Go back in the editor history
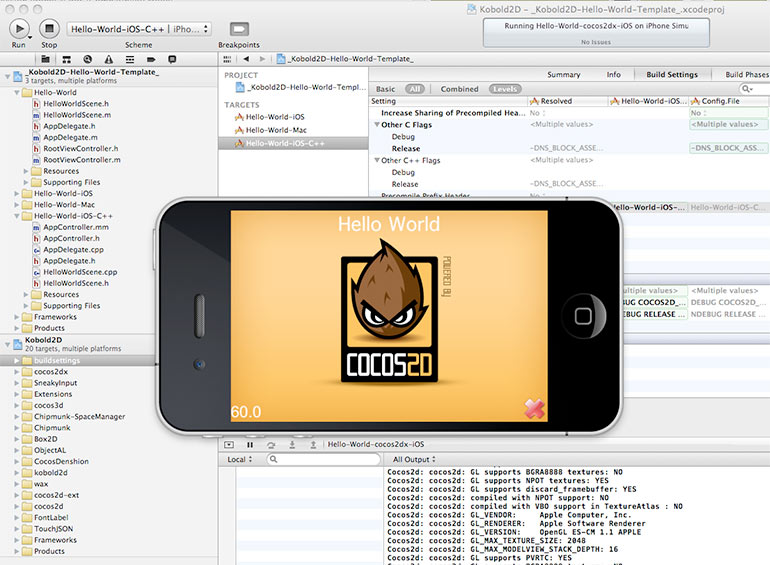770x565 pixels. point(246,59)
